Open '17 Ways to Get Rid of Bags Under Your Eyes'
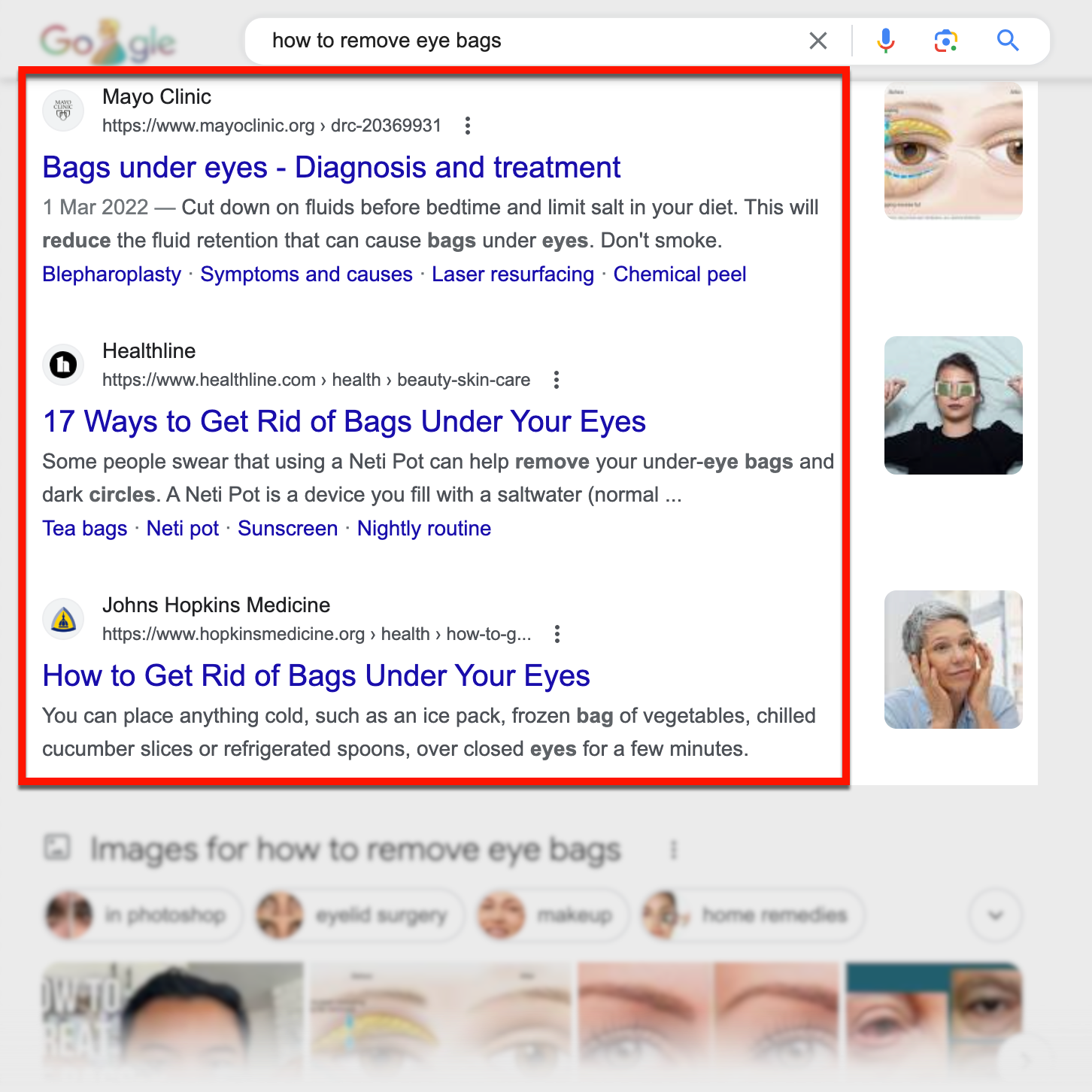This screenshot has width=1092, height=1092. click(344, 421)
